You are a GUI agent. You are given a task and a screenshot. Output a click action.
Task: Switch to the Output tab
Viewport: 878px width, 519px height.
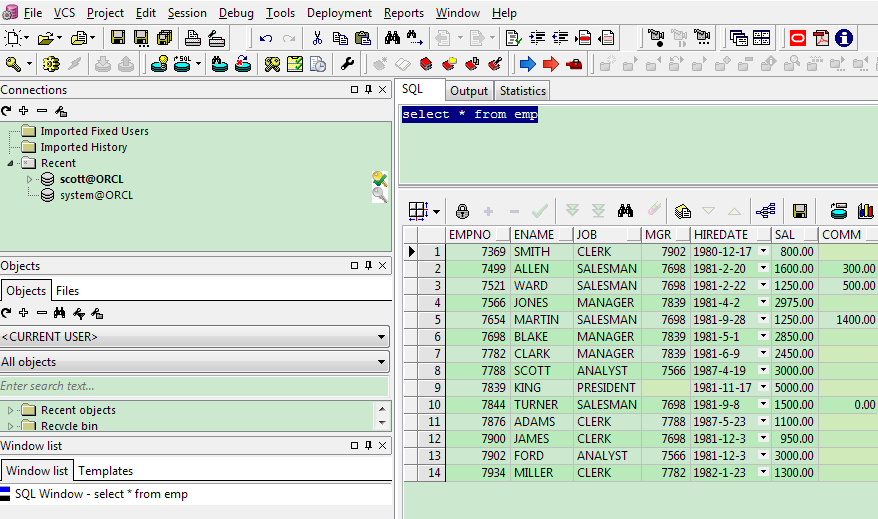click(468, 91)
